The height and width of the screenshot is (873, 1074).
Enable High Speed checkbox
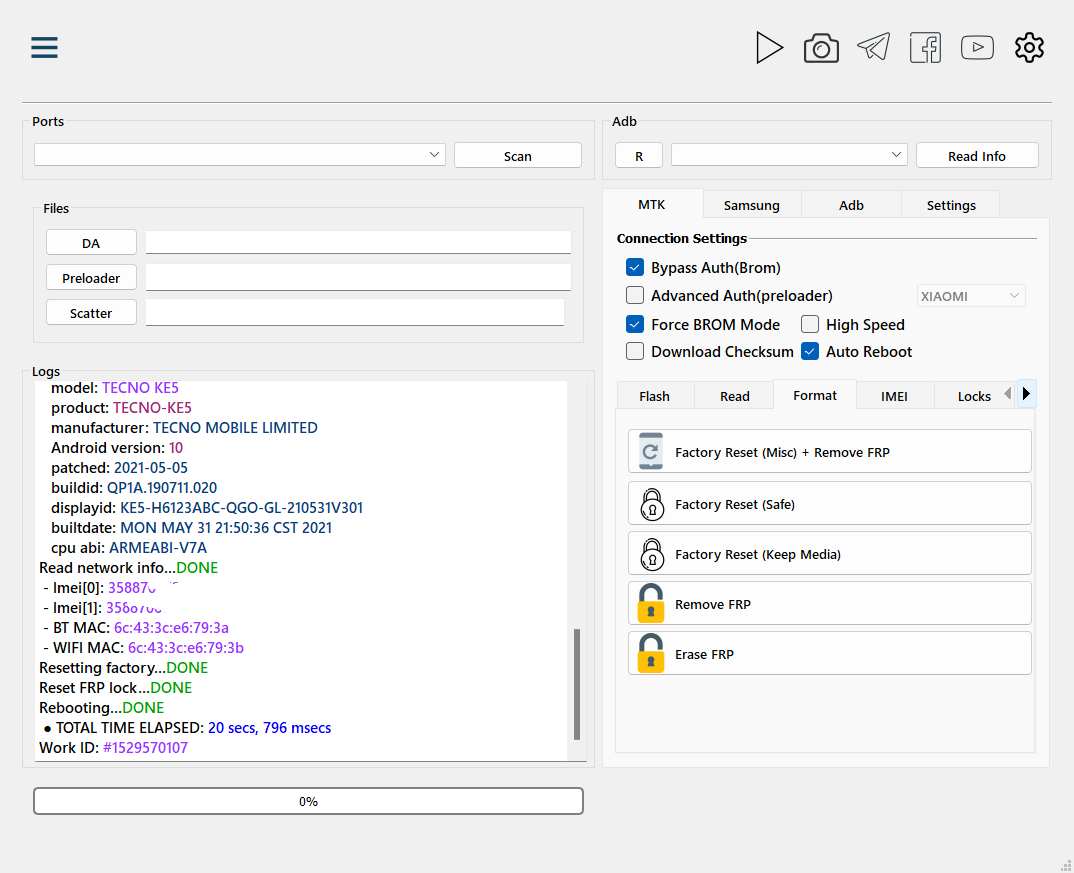point(810,324)
